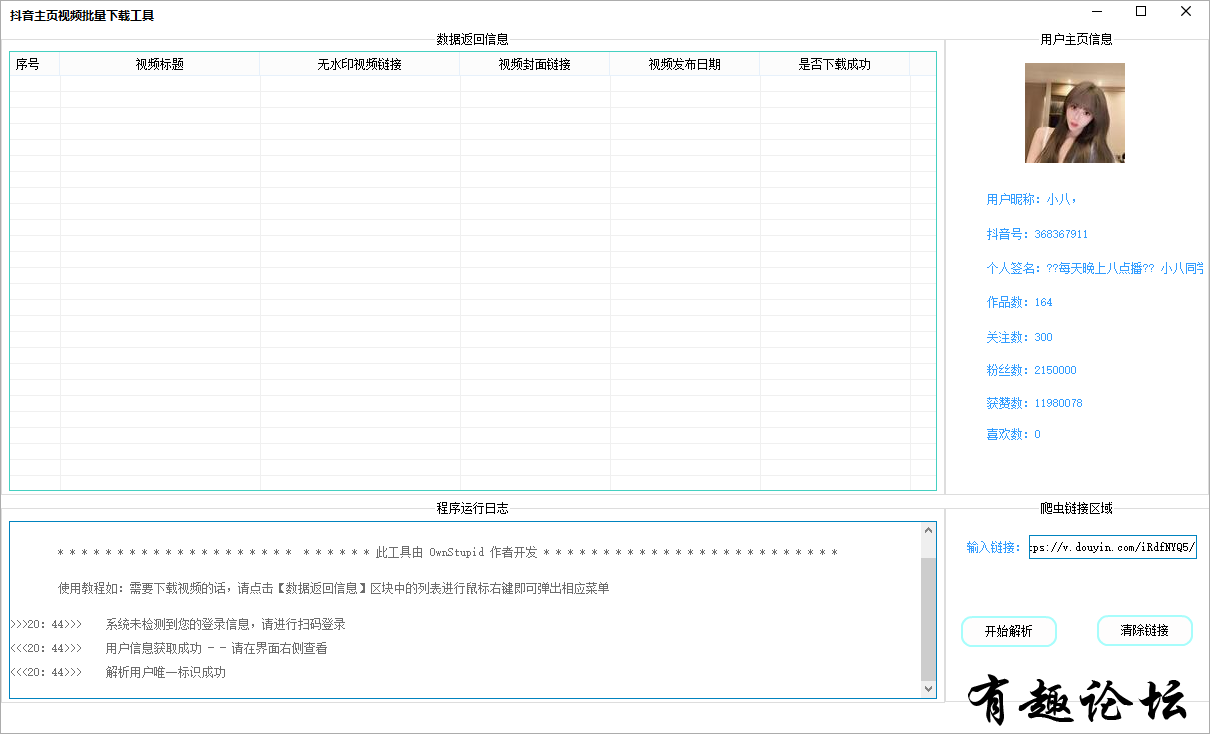Select the 无水印视频链接 column header
The width and height of the screenshot is (1210, 734).
pos(360,64)
